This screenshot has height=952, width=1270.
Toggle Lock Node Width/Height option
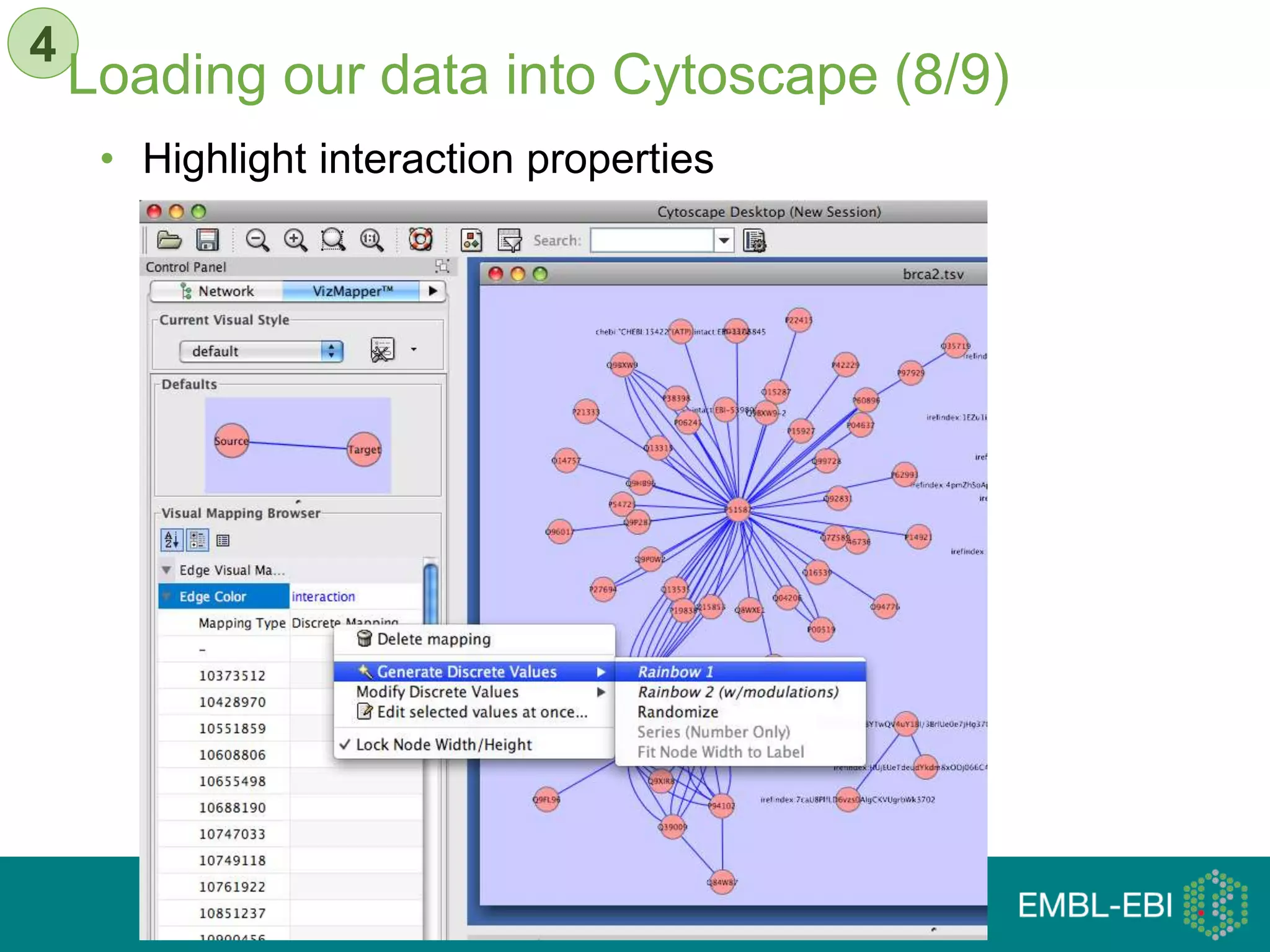click(443, 744)
